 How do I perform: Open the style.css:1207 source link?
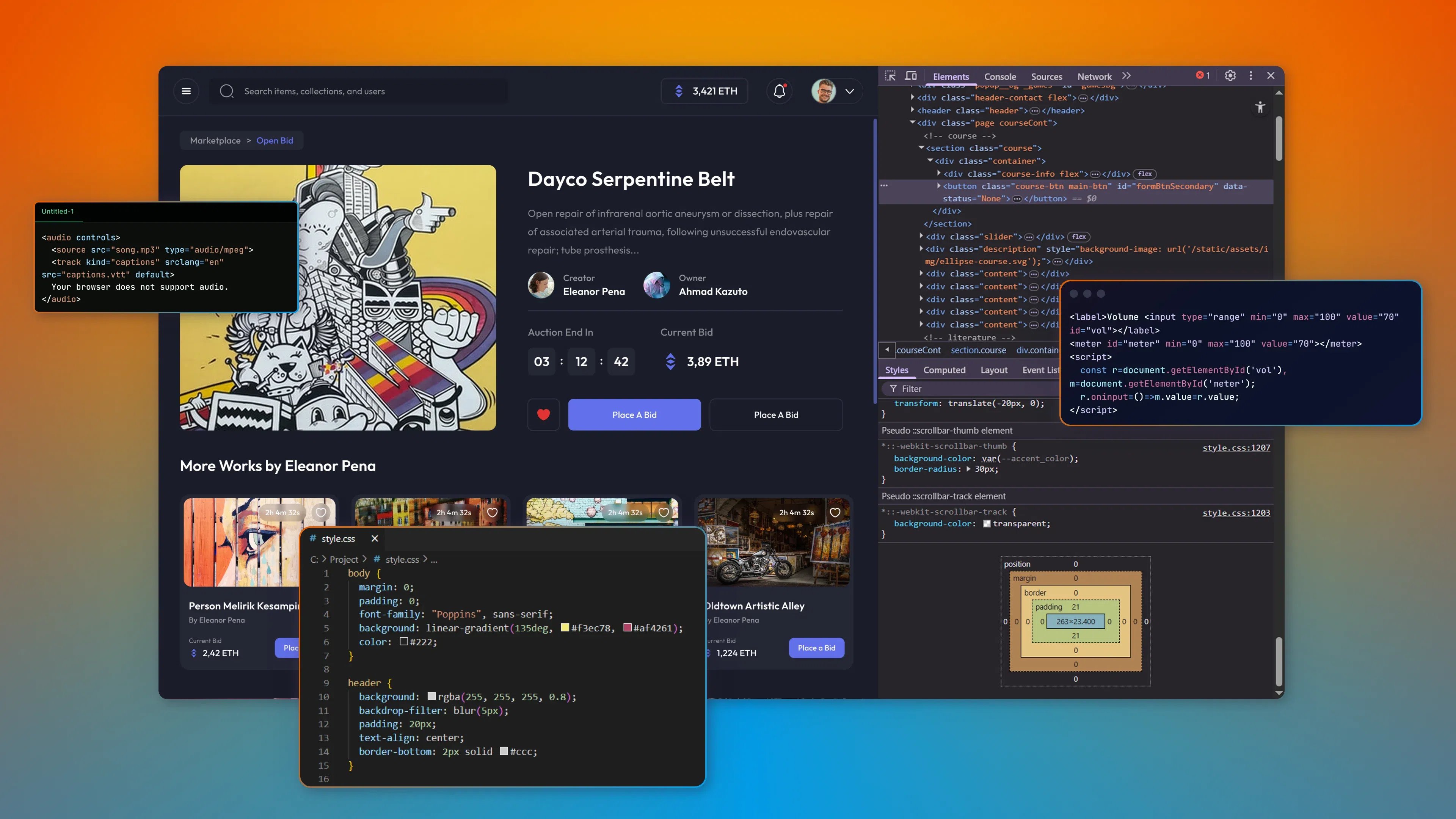[1237, 447]
